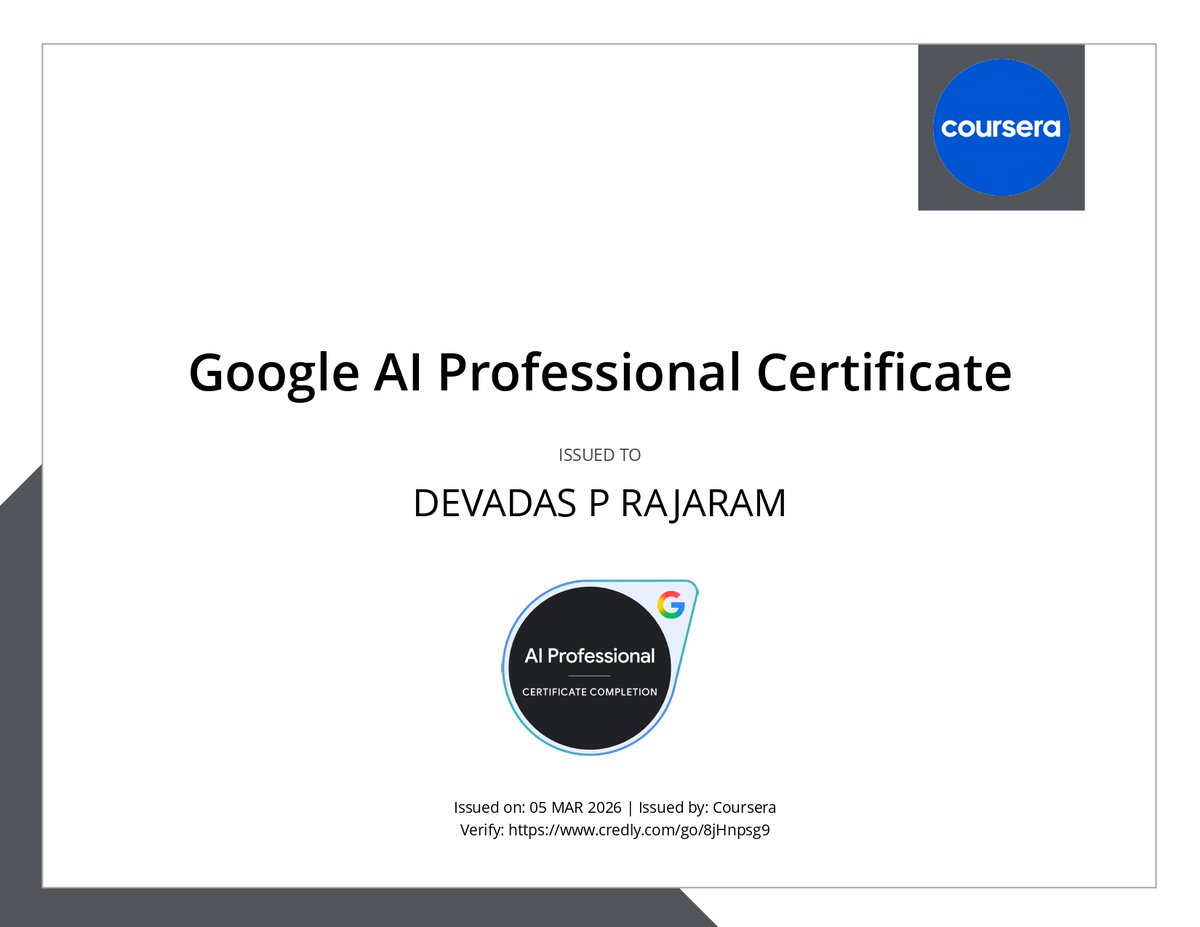The height and width of the screenshot is (927, 1200).
Task: Click 'CERTIFICATE COMPLETION' text on badge
Action: pos(590,692)
